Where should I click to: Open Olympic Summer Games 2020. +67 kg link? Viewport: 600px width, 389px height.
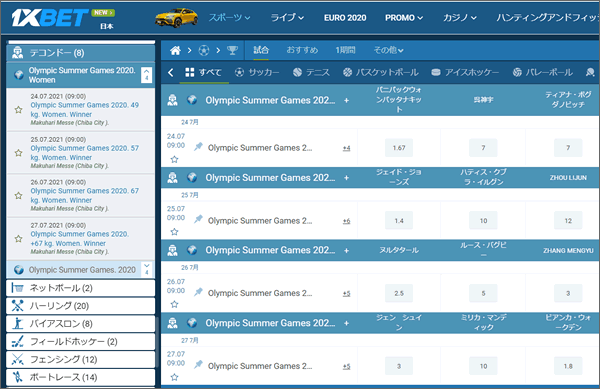coord(80,238)
